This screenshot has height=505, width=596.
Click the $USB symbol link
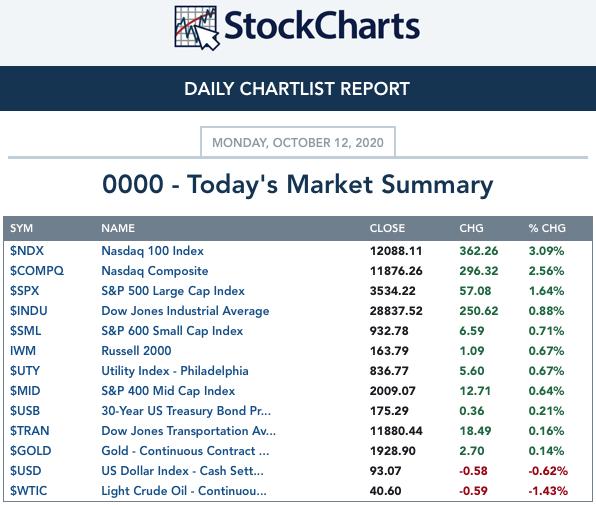click(25, 411)
